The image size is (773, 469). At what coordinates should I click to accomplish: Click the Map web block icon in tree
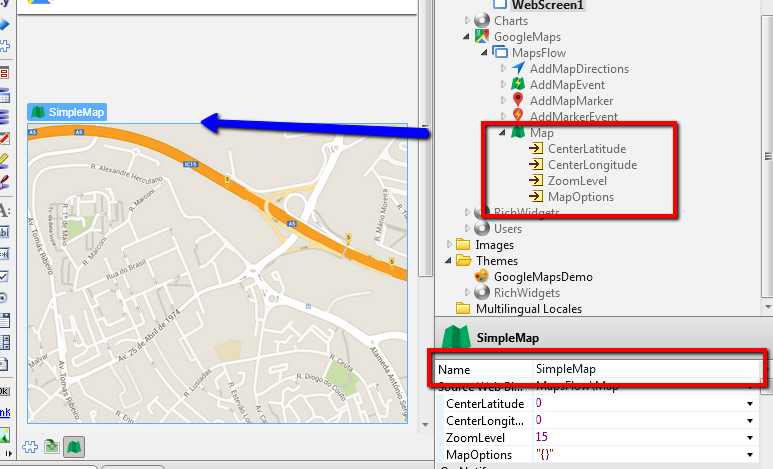click(518, 133)
